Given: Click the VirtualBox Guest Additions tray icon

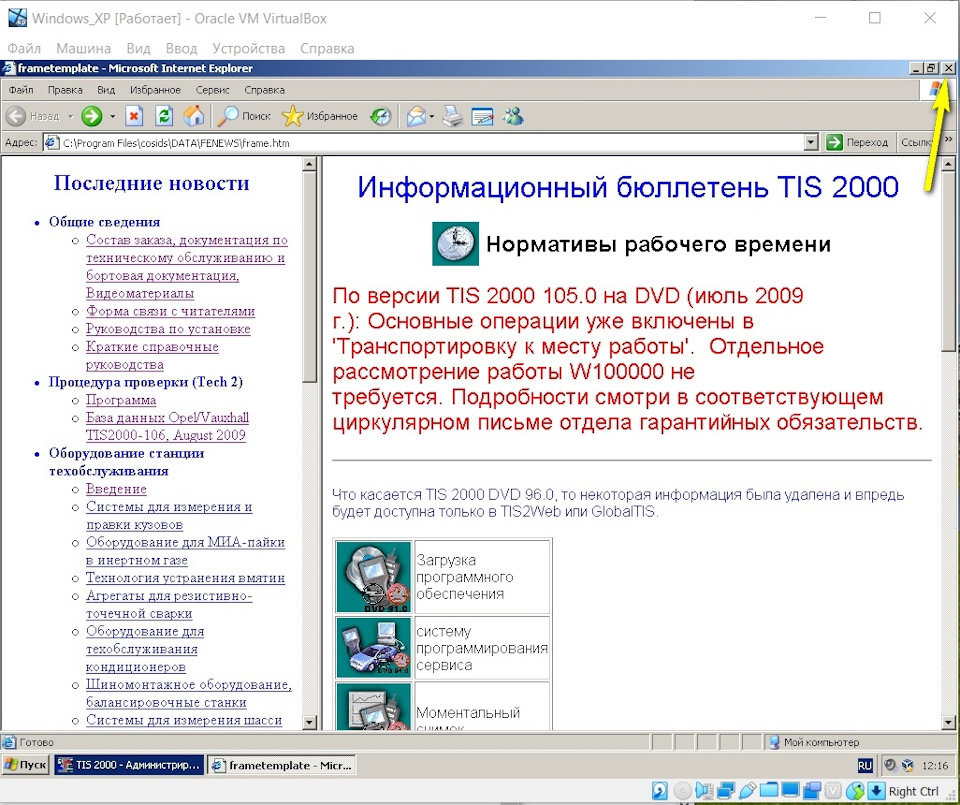Looking at the screenshot, I should [x=907, y=765].
